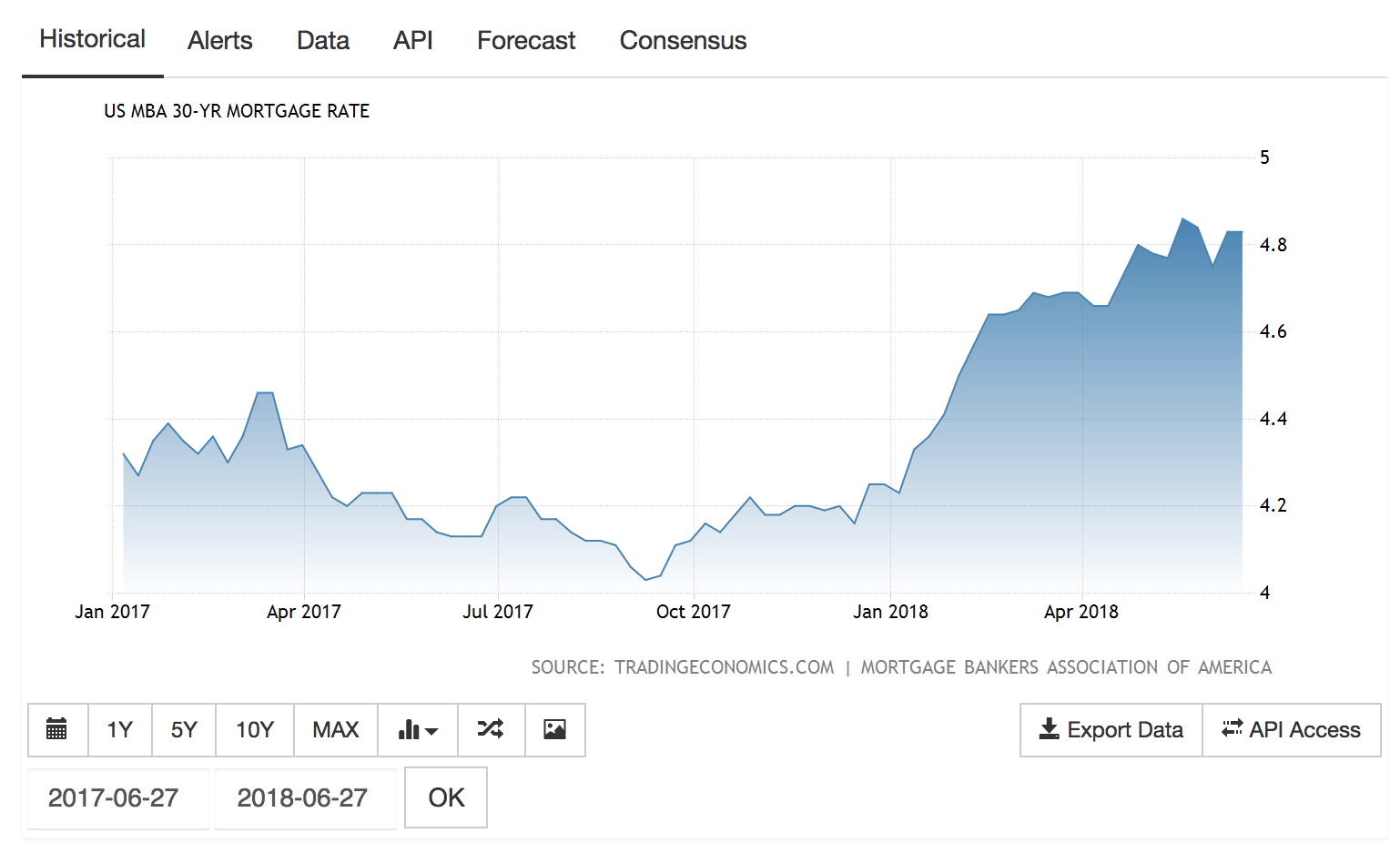Click the Export Data download button
Viewport: 1400px width, 843px height.
(x=1111, y=729)
